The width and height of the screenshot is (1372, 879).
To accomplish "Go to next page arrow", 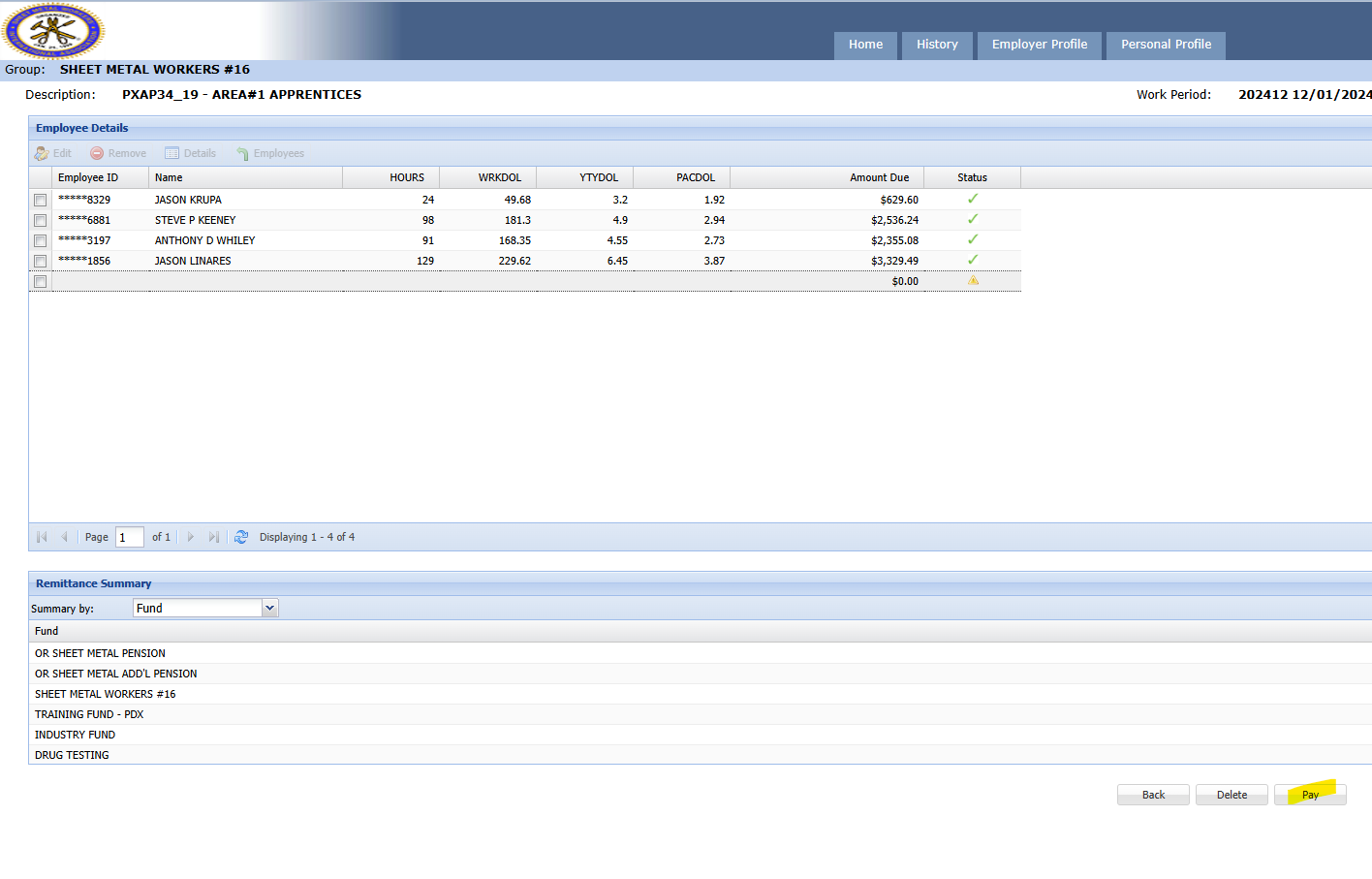I will pyautogui.click(x=191, y=537).
